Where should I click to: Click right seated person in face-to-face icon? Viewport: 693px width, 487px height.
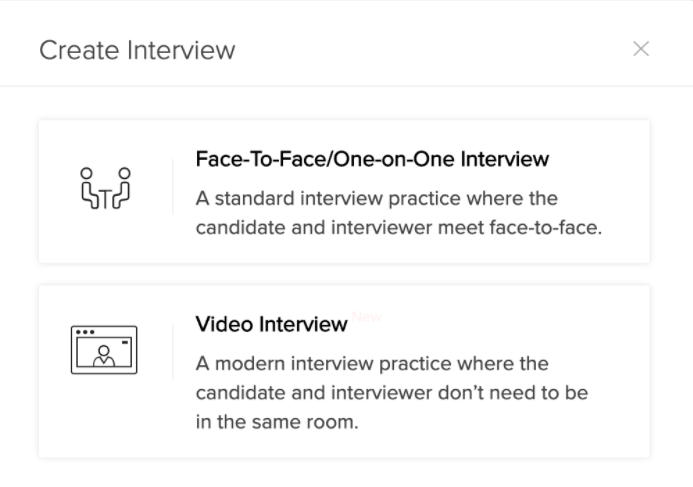pos(122,188)
